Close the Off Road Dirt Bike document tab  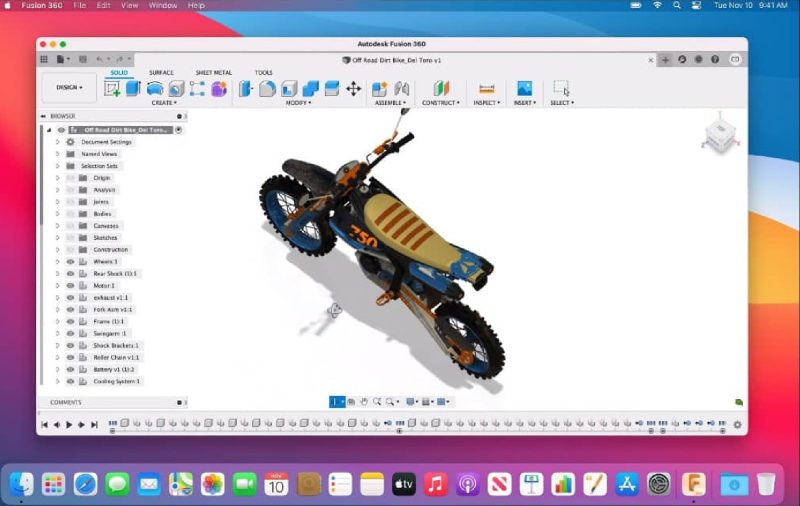[651, 60]
